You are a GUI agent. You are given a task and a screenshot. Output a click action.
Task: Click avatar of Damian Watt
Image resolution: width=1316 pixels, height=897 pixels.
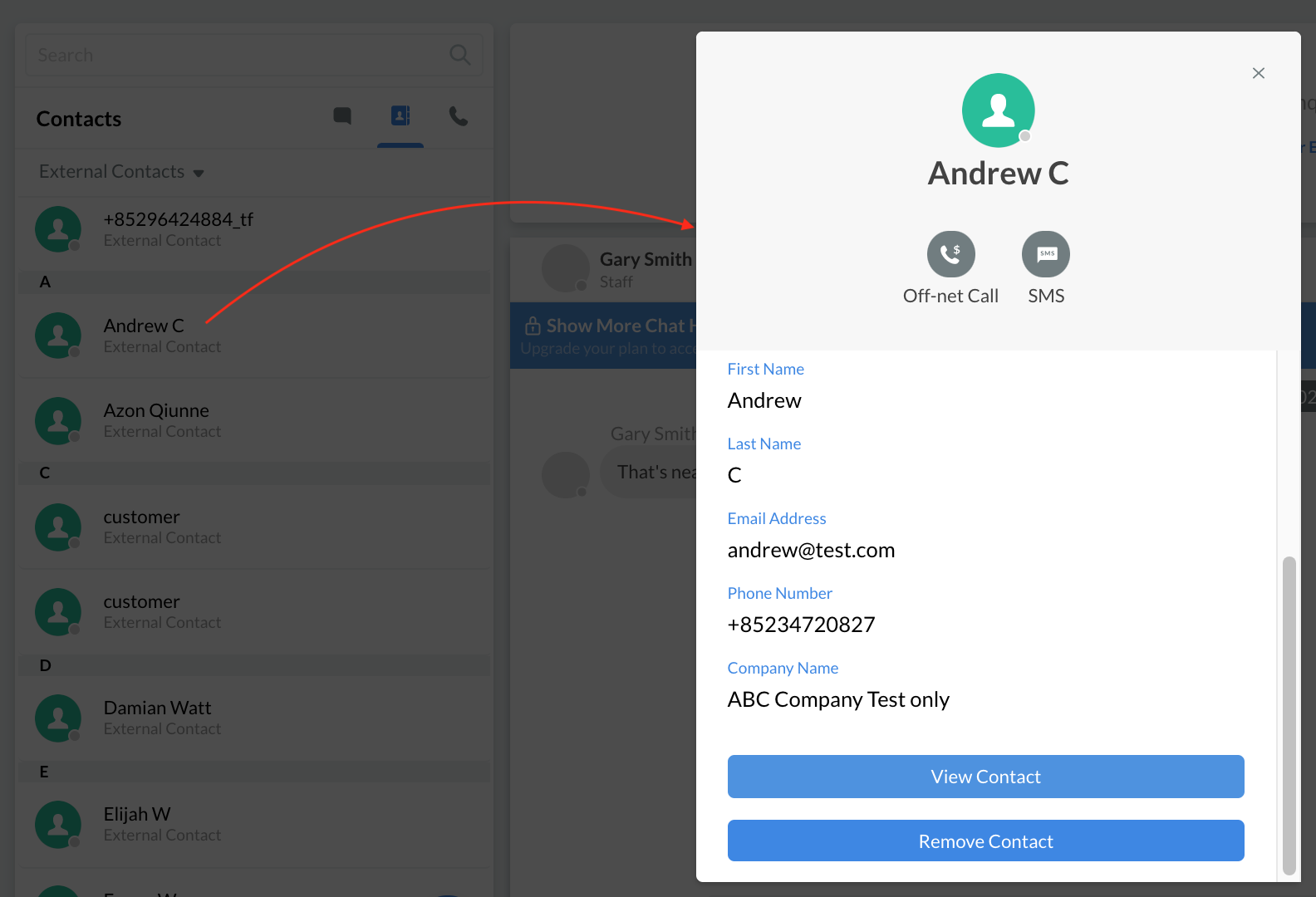tap(58, 718)
